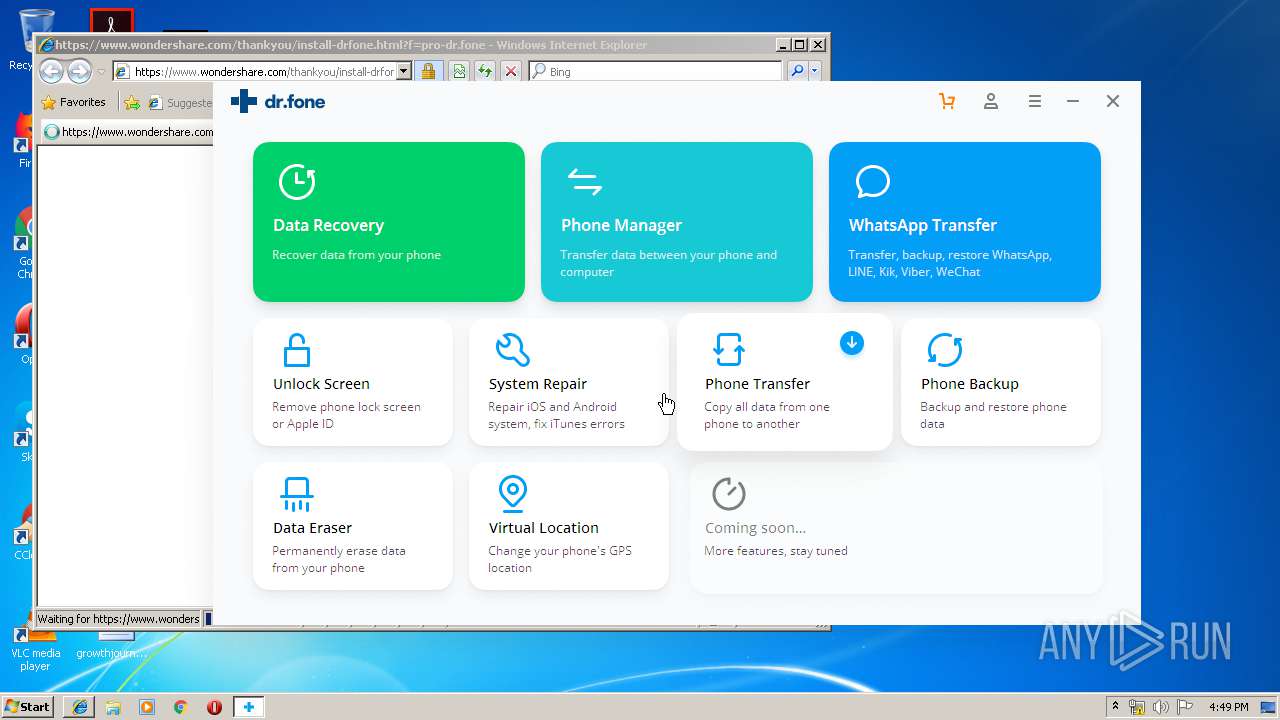Click the Compatibility View icon in IE
The width and height of the screenshot is (1280, 720).
coord(459,71)
